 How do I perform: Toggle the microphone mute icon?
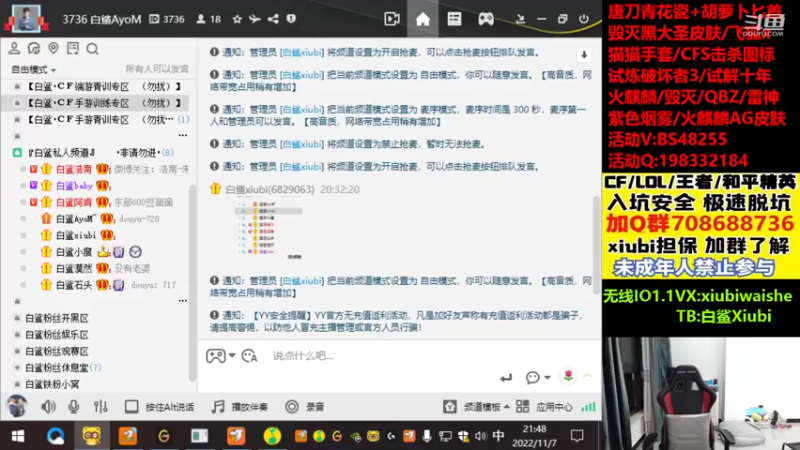[x=74, y=407]
